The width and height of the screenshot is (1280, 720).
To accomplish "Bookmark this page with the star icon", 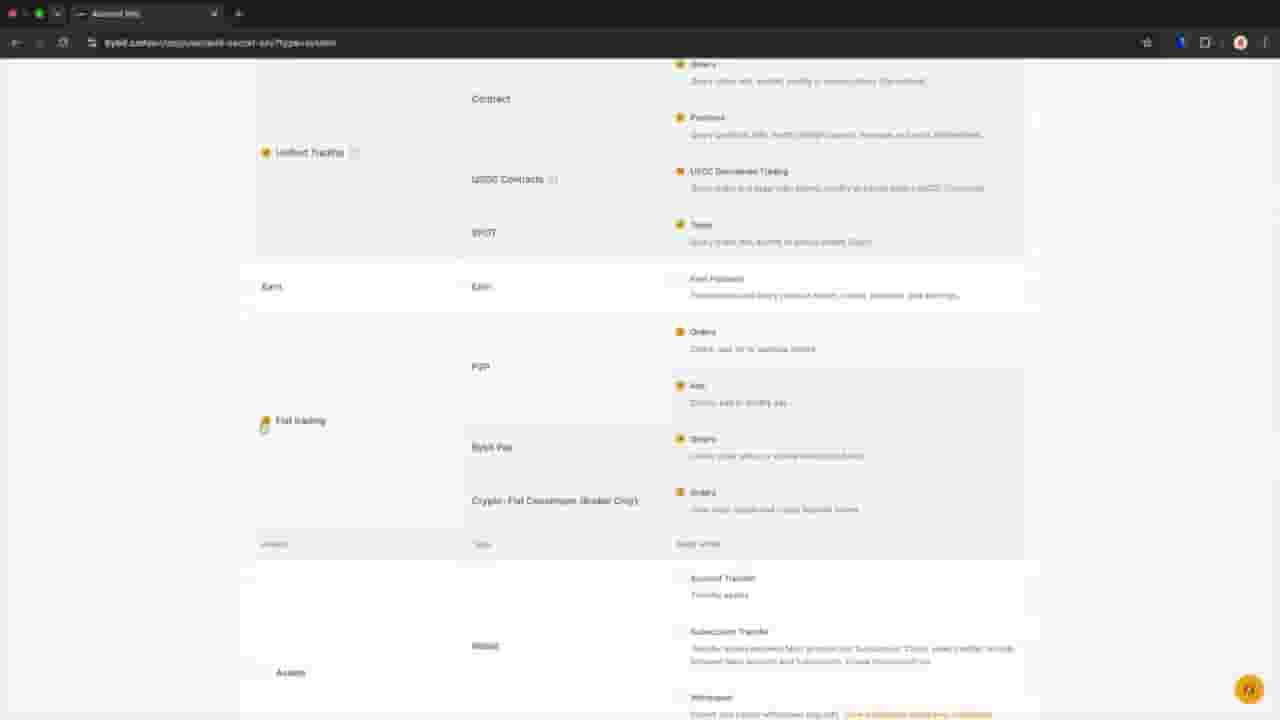I will 1147,43.
